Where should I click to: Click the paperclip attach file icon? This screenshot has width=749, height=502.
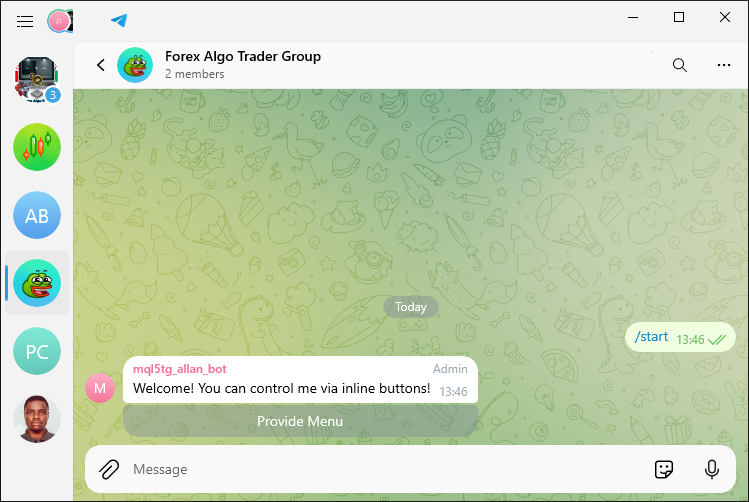point(109,469)
